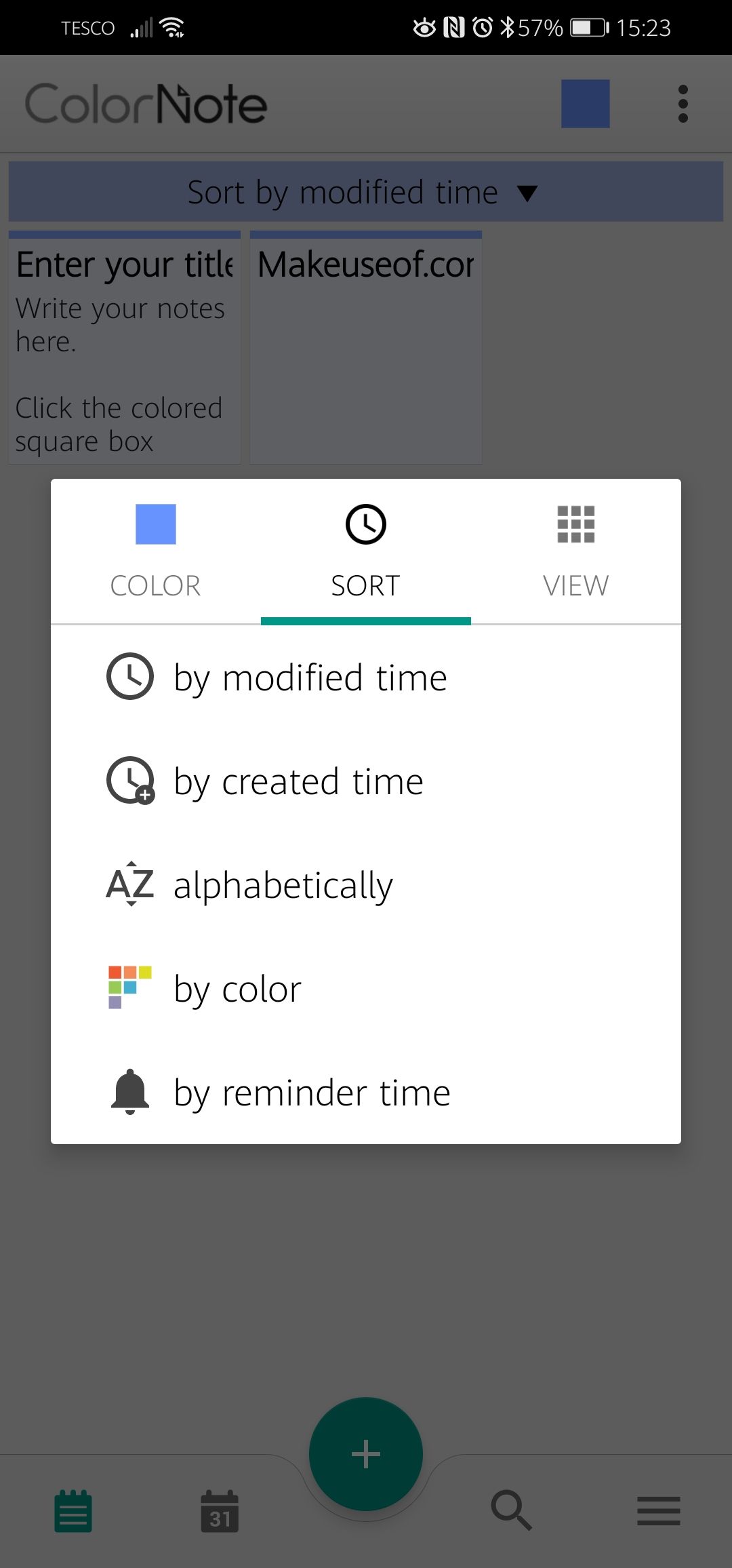Open the 'Enter your title' note
732x1568 pixels.
click(125, 347)
